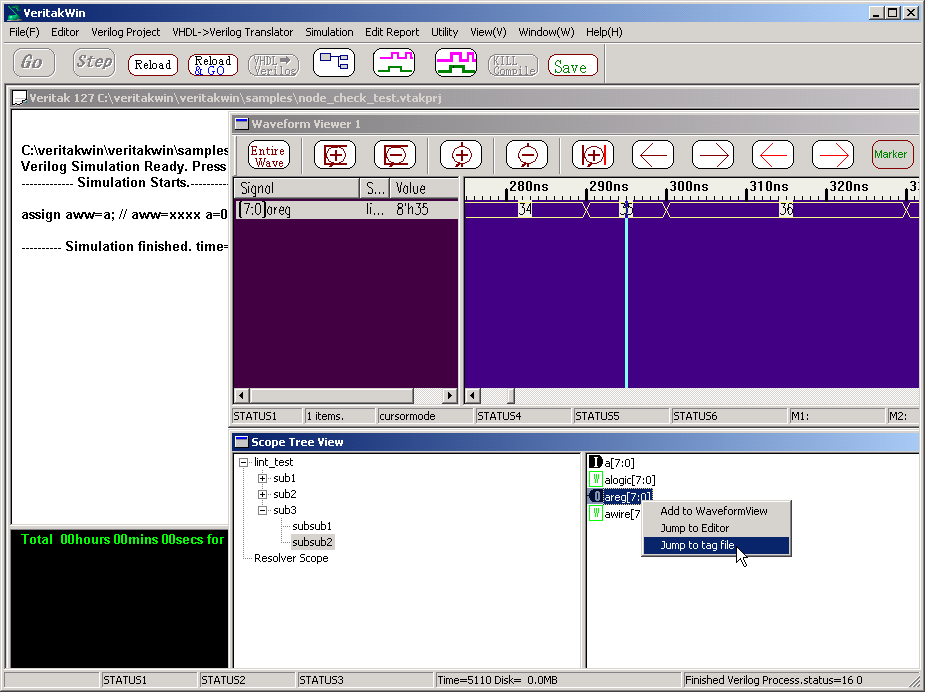
Task: Click the dark red right arrow
Action: [x=713, y=155]
